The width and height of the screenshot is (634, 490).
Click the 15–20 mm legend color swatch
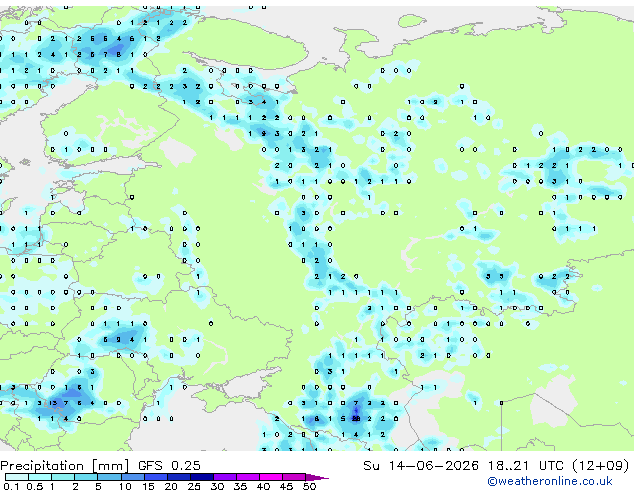[155, 477]
